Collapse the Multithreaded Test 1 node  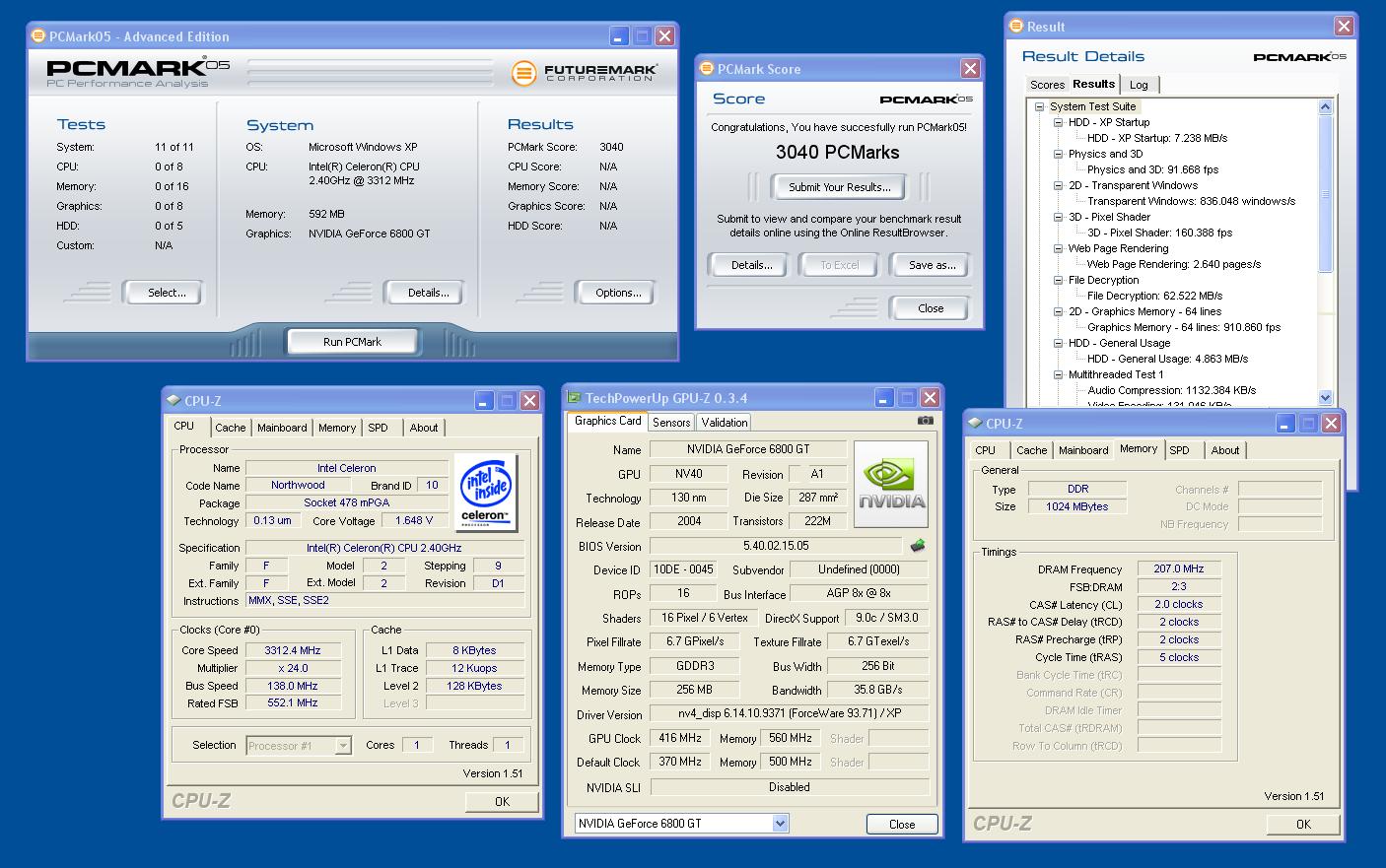pos(1058,374)
